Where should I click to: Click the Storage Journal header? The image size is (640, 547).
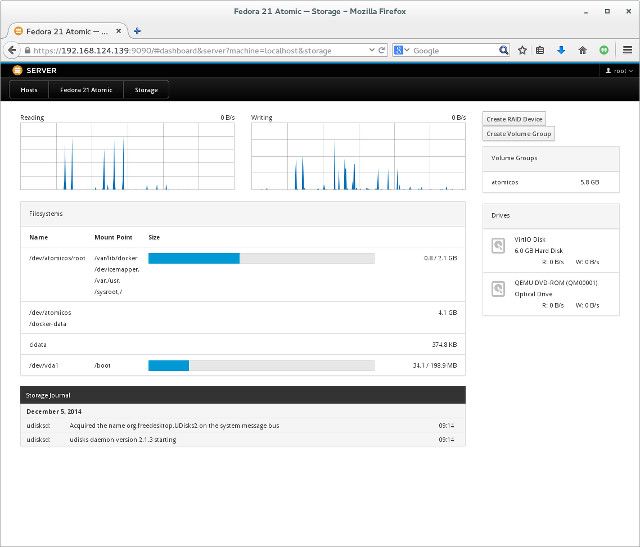coord(242,395)
